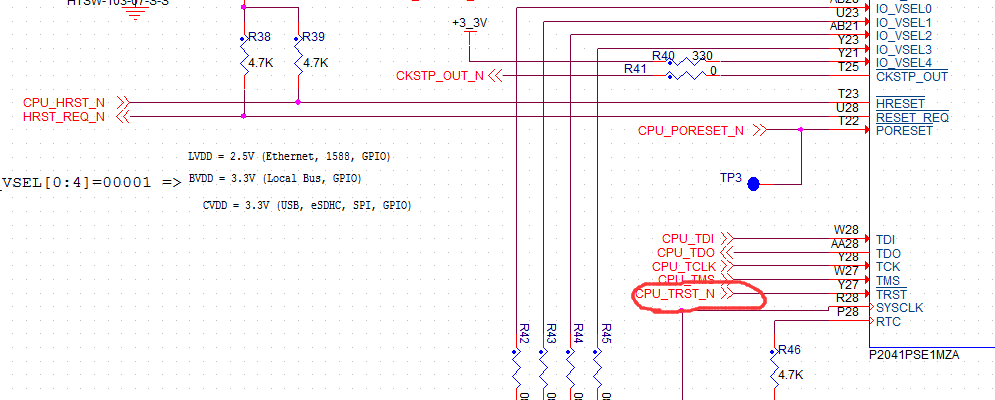
Task: Select the IO_VSEL1 pin name
Action: [904, 23]
